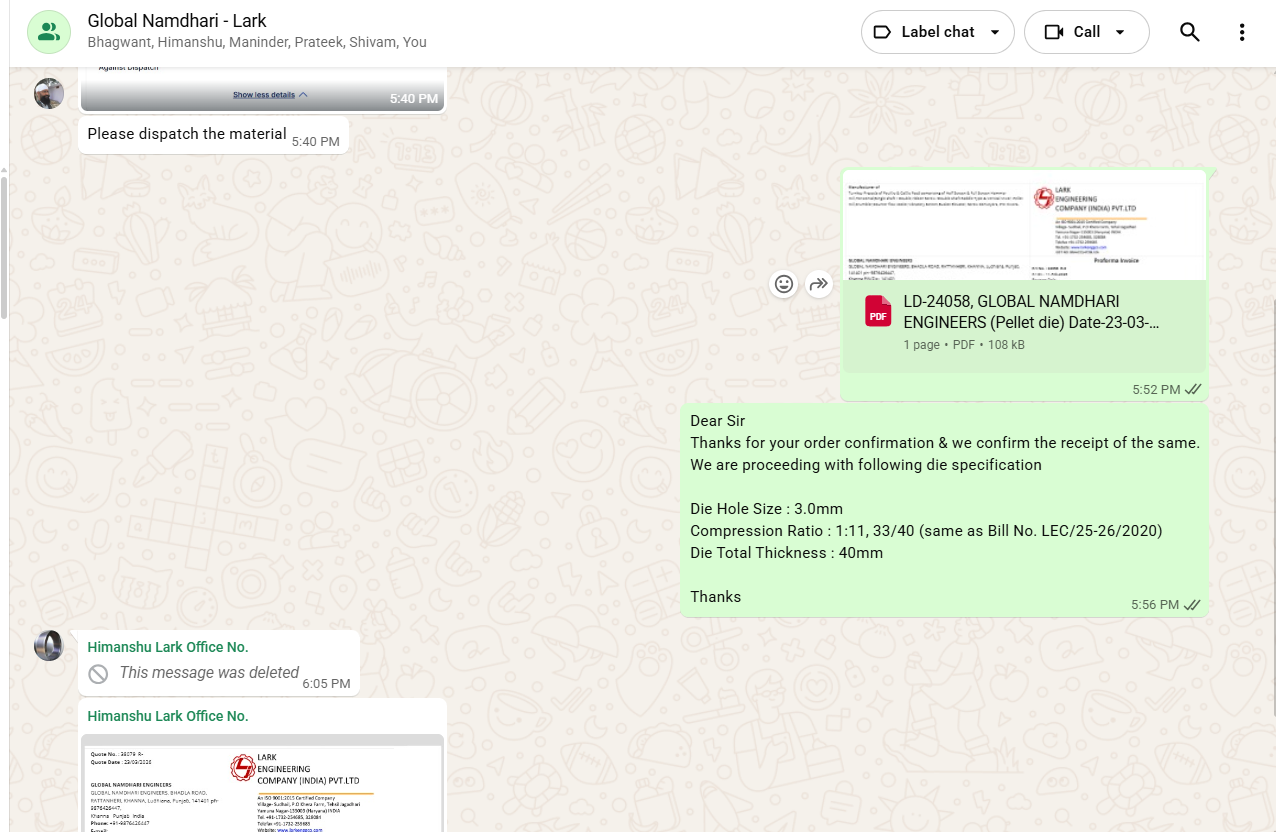The image size is (1276, 832).
Task: Click the tag icon in Label chat
Action: (x=882, y=32)
